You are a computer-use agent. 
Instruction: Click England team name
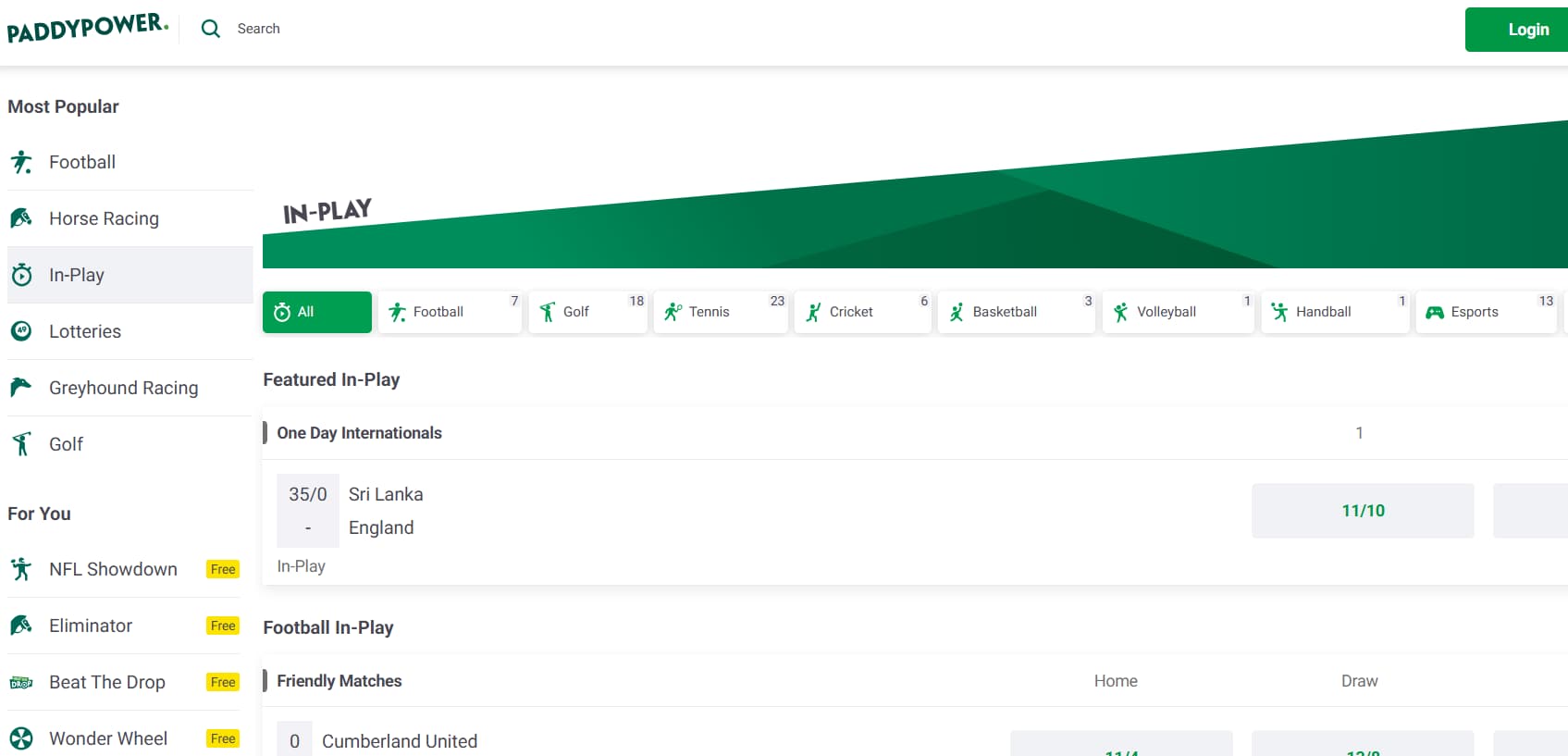[x=381, y=527]
